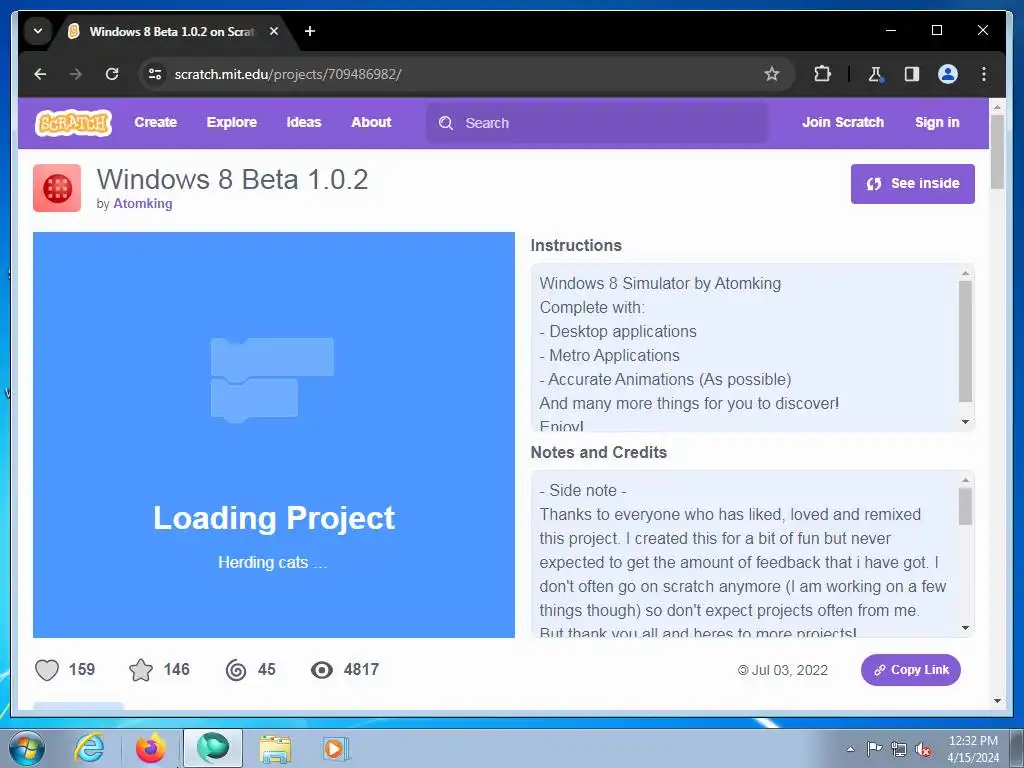Screen dimensions: 1024x768
Task: Click the Scratch logo
Action: (x=74, y=123)
